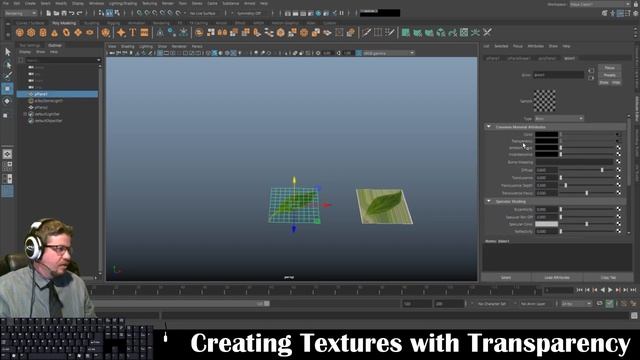The height and width of the screenshot is (360, 640).
Task: Open the Windows menu
Action: tap(96, 3)
